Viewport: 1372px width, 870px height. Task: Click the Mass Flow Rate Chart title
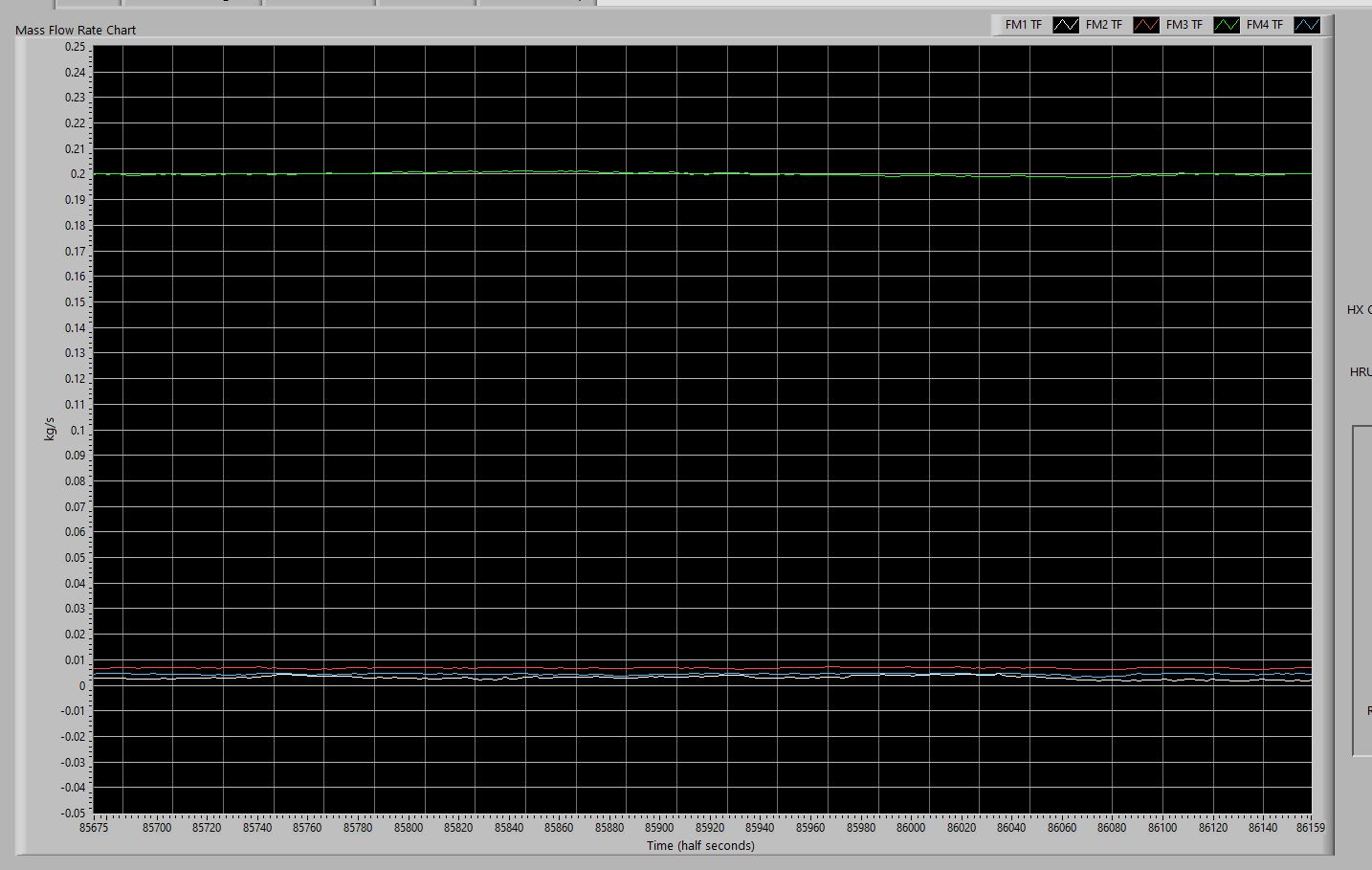point(76,31)
